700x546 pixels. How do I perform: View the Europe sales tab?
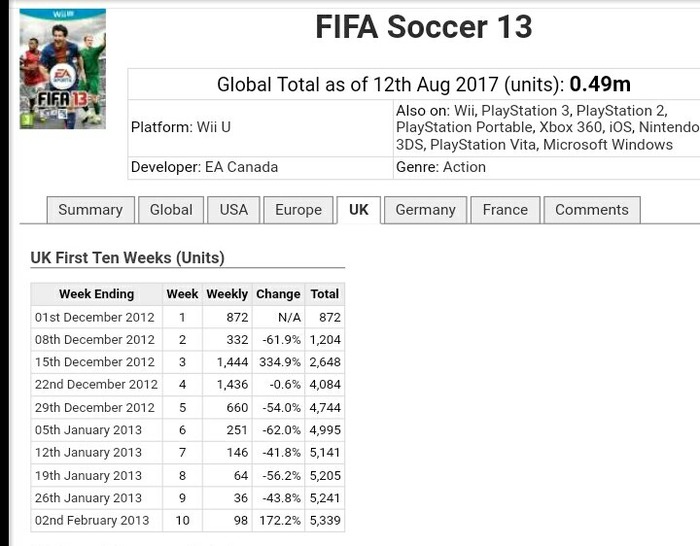coord(298,210)
